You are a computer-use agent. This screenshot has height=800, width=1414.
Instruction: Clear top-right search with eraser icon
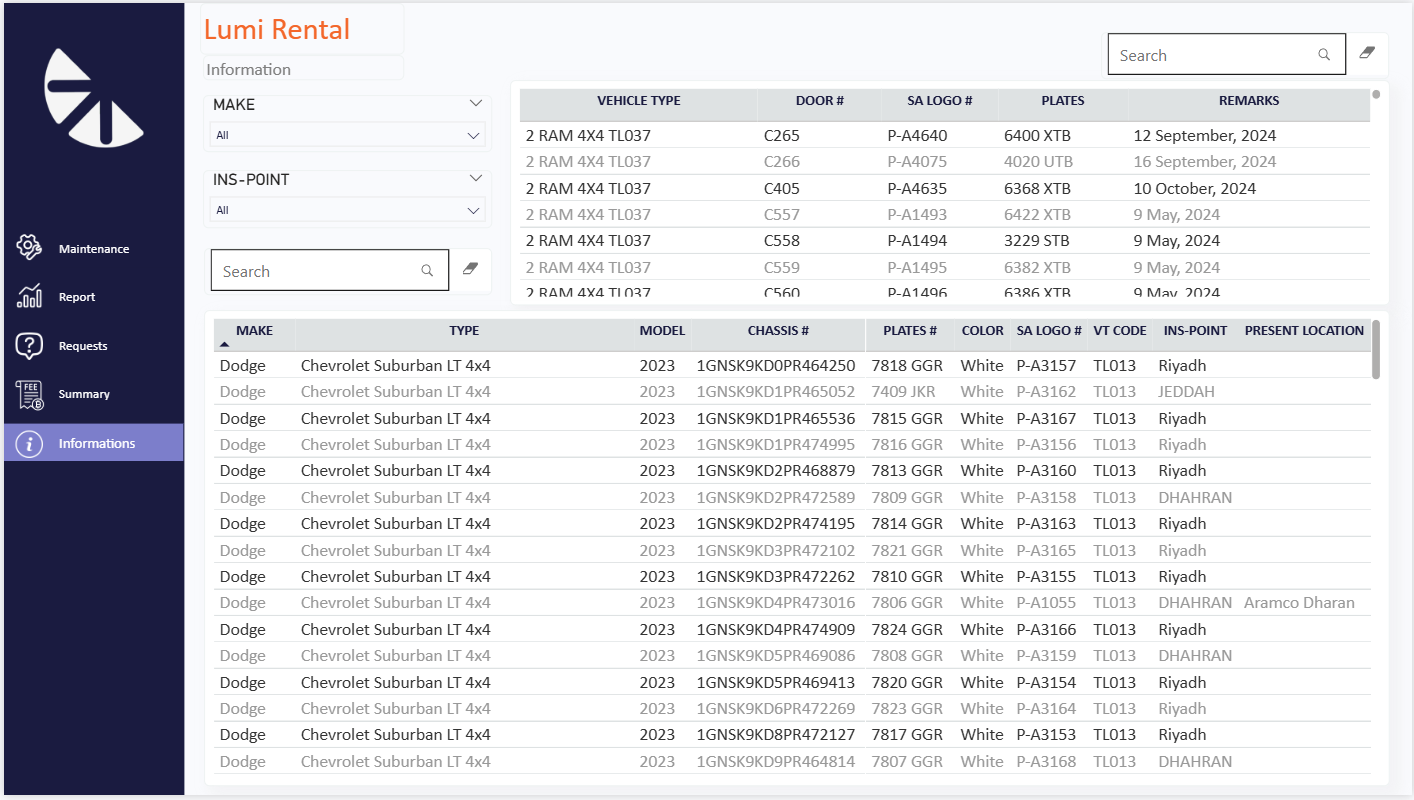click(x=1367, y=53)
